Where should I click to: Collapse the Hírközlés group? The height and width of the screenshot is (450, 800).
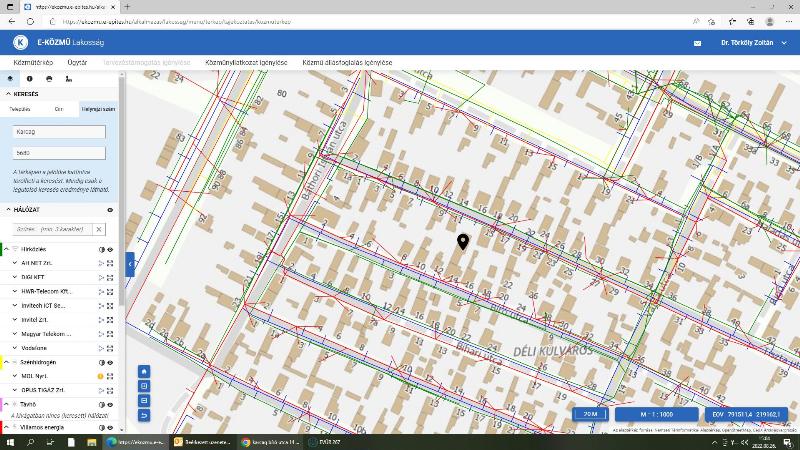[7, 249]
